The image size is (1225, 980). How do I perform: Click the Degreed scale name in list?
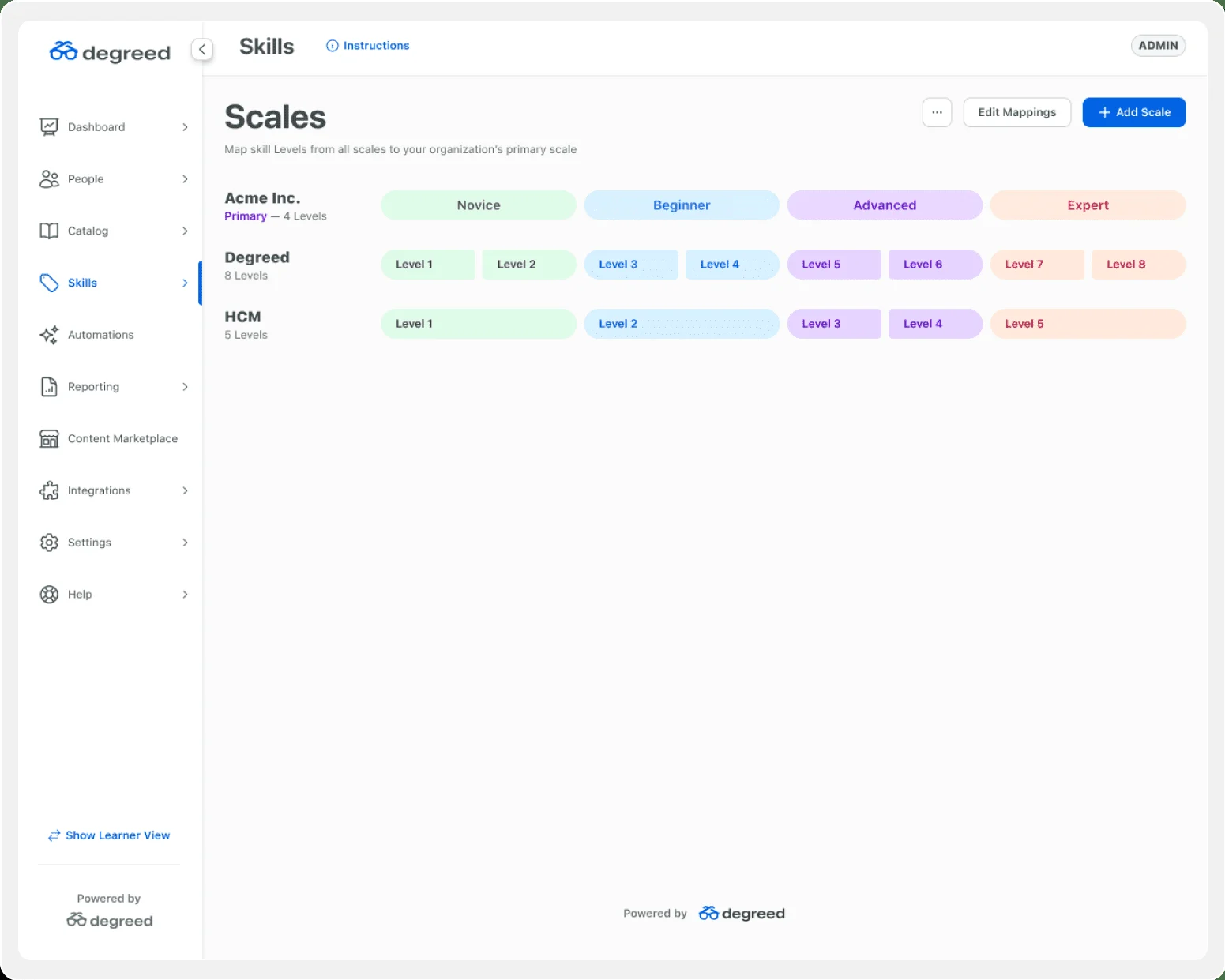[x=257, y=257]
